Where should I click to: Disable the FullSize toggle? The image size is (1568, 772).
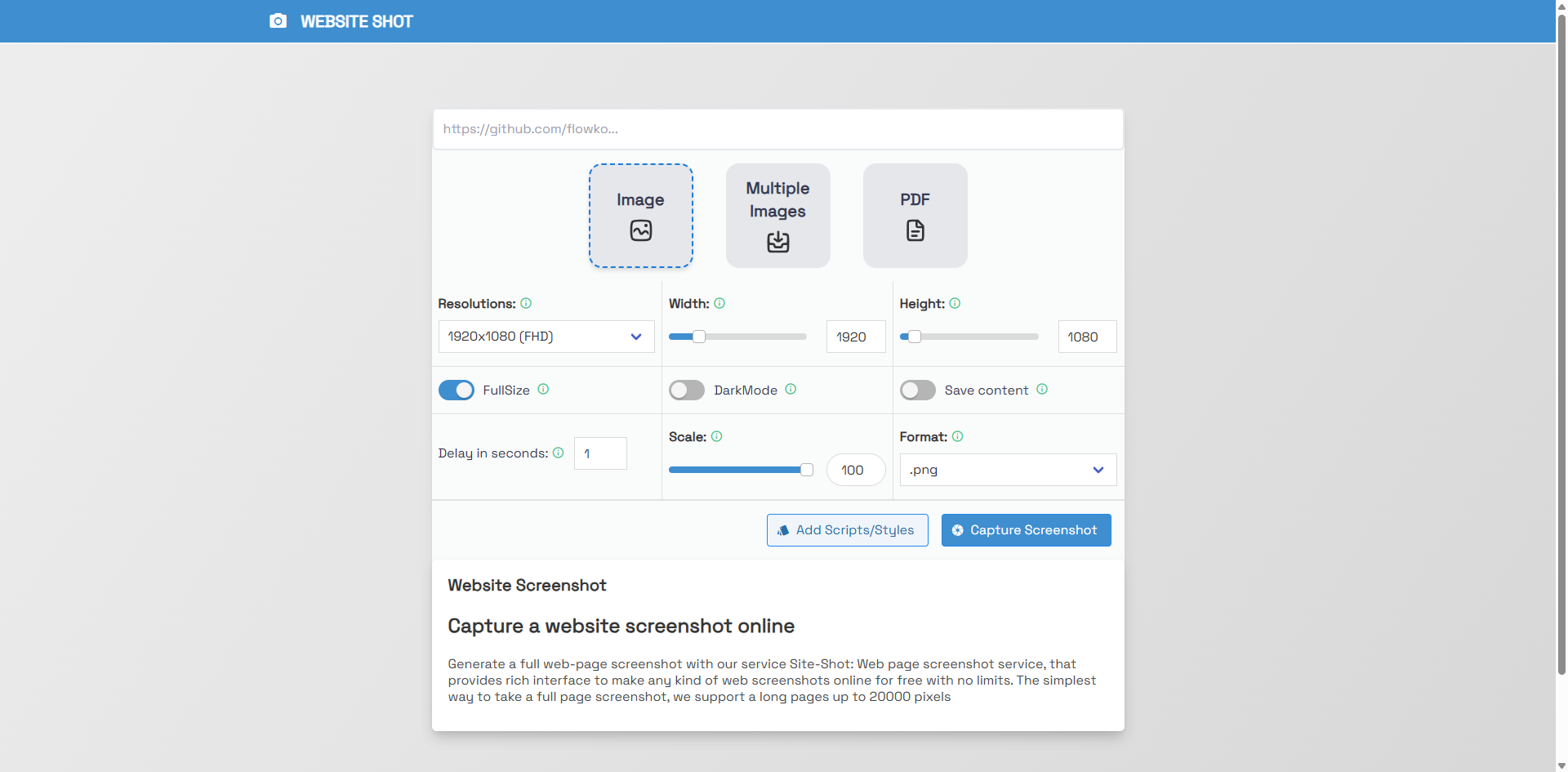tap(457, 390)
